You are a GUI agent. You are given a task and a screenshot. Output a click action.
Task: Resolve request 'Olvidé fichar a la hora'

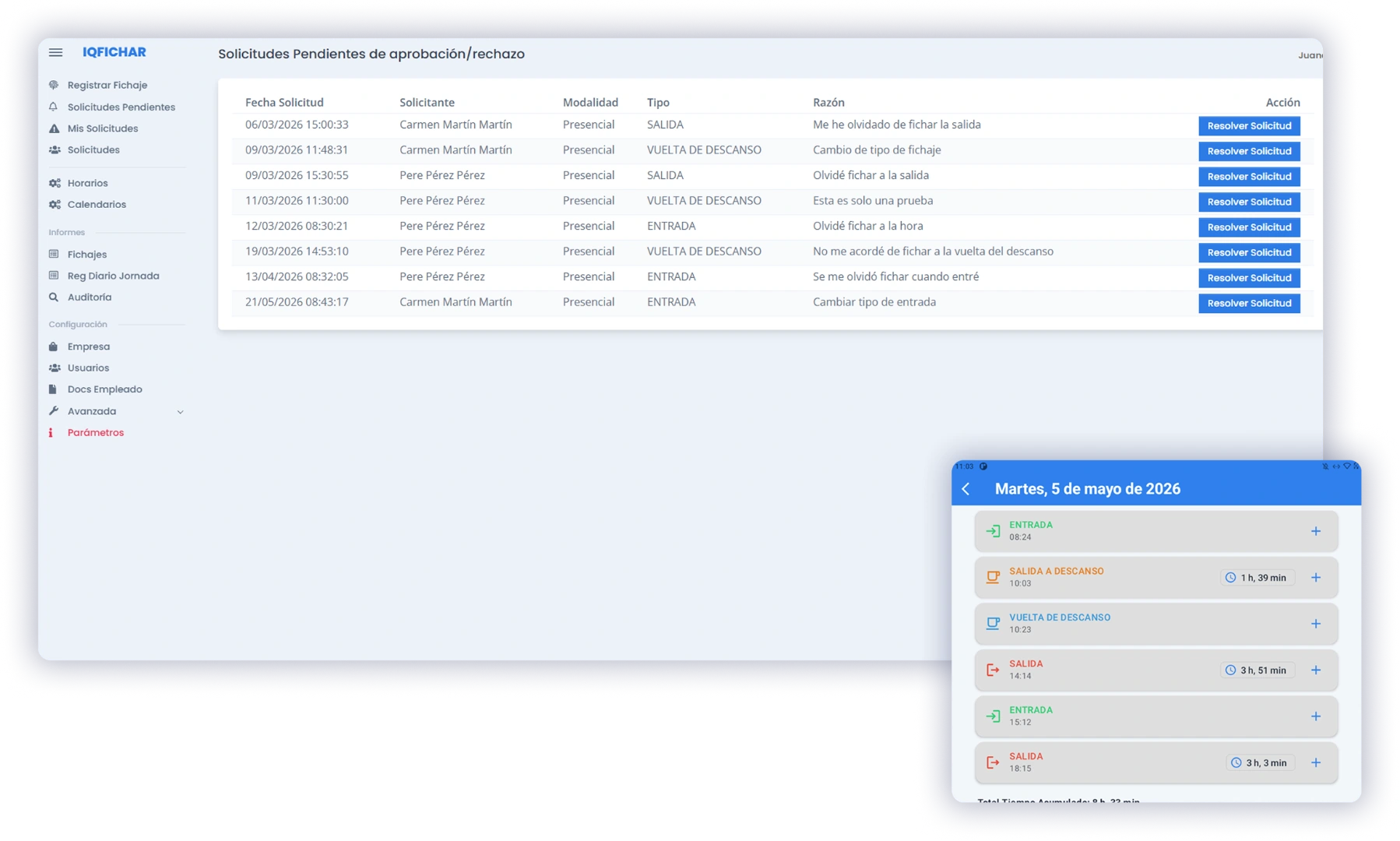tap(1249, 227)
